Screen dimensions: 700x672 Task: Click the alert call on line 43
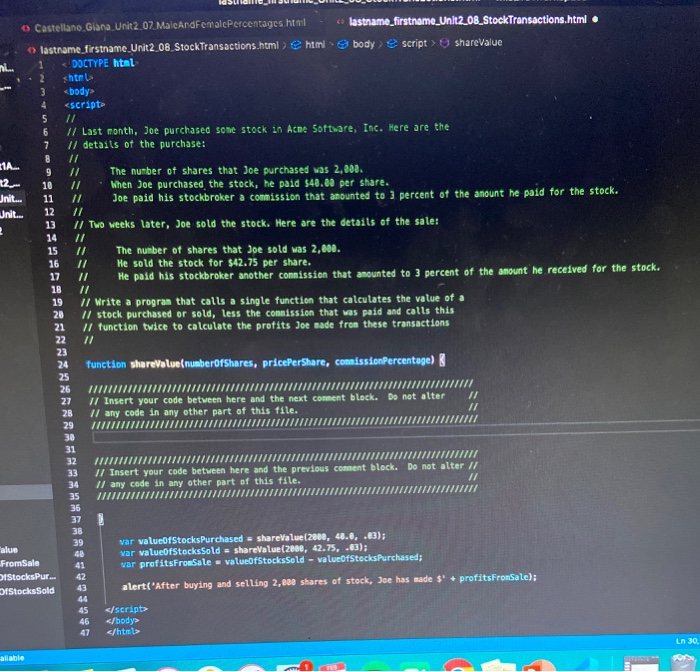point(136,586)
